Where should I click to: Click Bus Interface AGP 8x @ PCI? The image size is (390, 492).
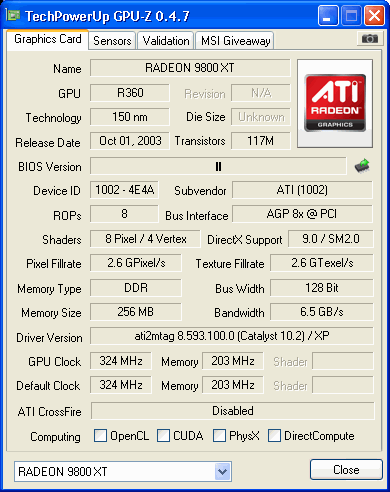click(302, 214)
